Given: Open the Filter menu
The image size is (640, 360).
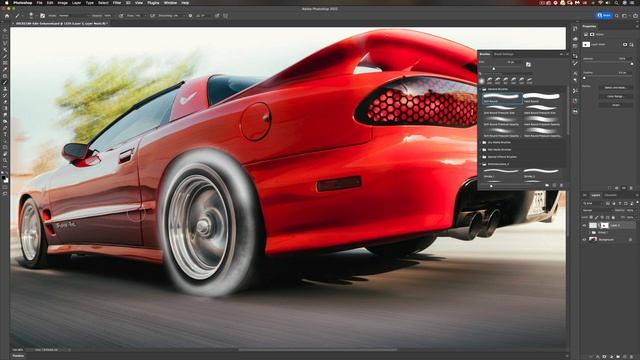Looking at the screenshot, I should (117, 3).
